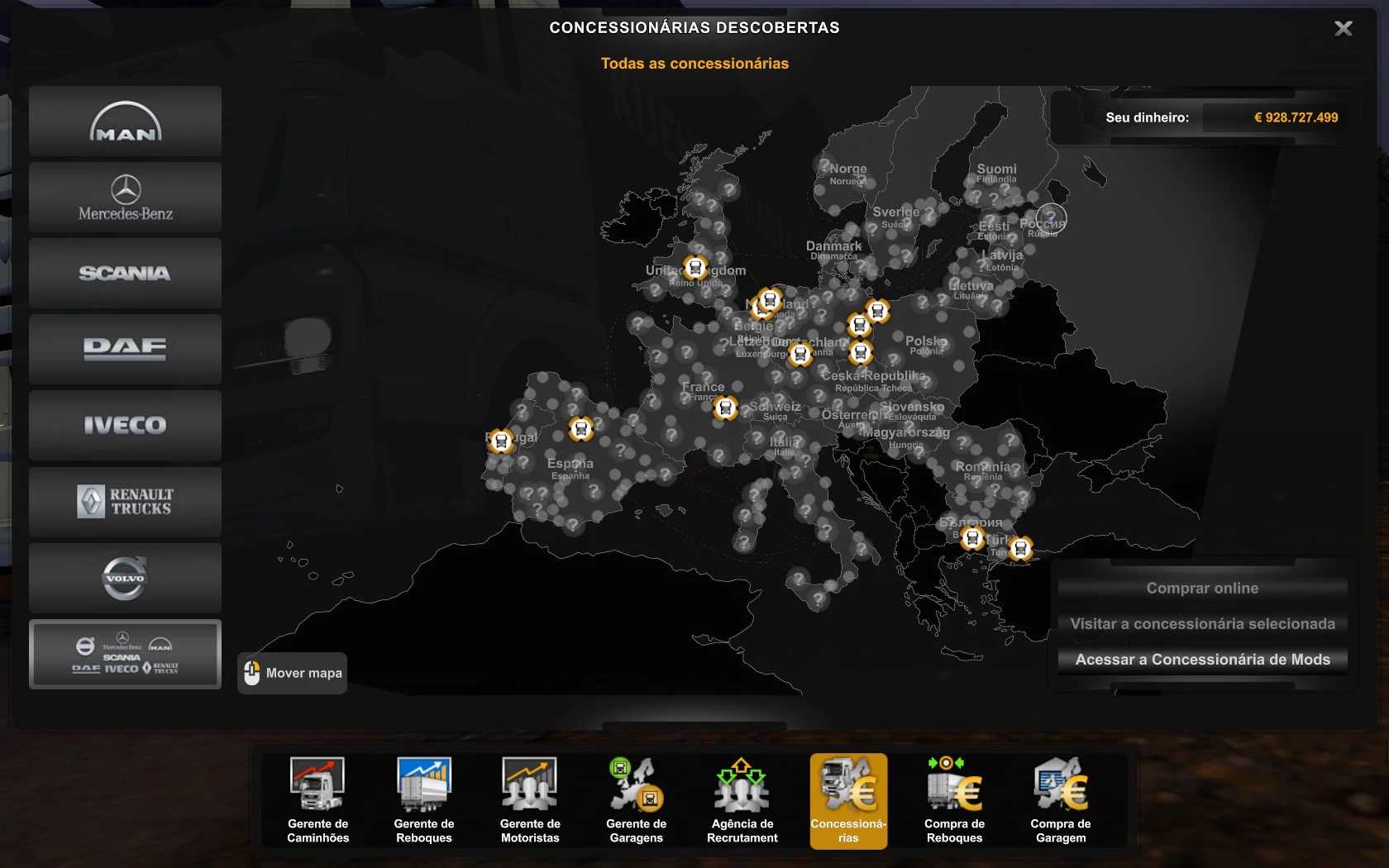This screenshot has width=1389, height=868.
Task: Open Gerente de Motoristas panel
Action: pos(530,799)
